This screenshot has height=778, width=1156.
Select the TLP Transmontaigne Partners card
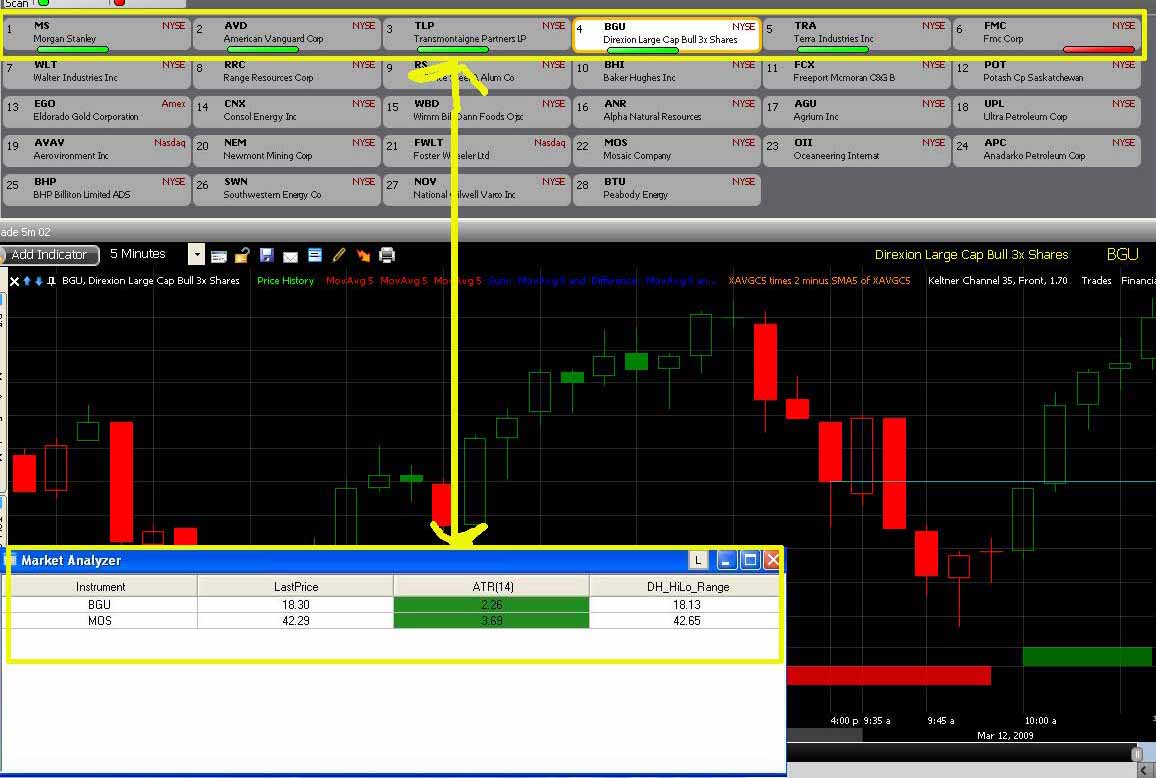(x=476, y=35)
